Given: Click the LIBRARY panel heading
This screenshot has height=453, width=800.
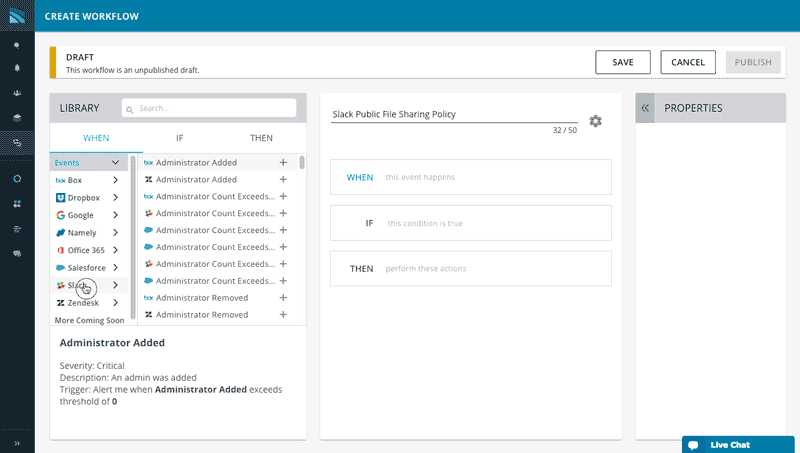Looking at the screenshot, I should tap(80, 108).
